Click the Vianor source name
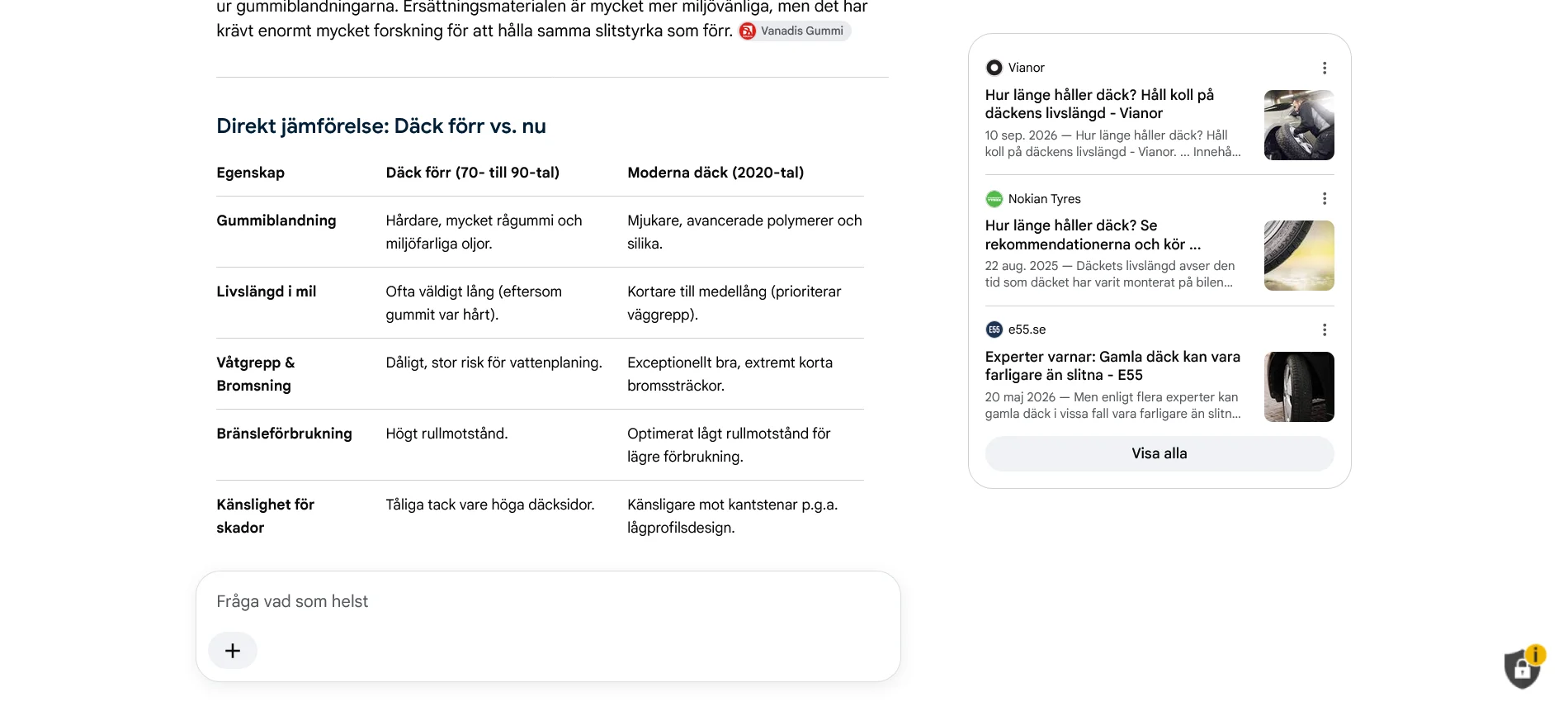The image size is (1568, 716). click(x=1027, y=68)
